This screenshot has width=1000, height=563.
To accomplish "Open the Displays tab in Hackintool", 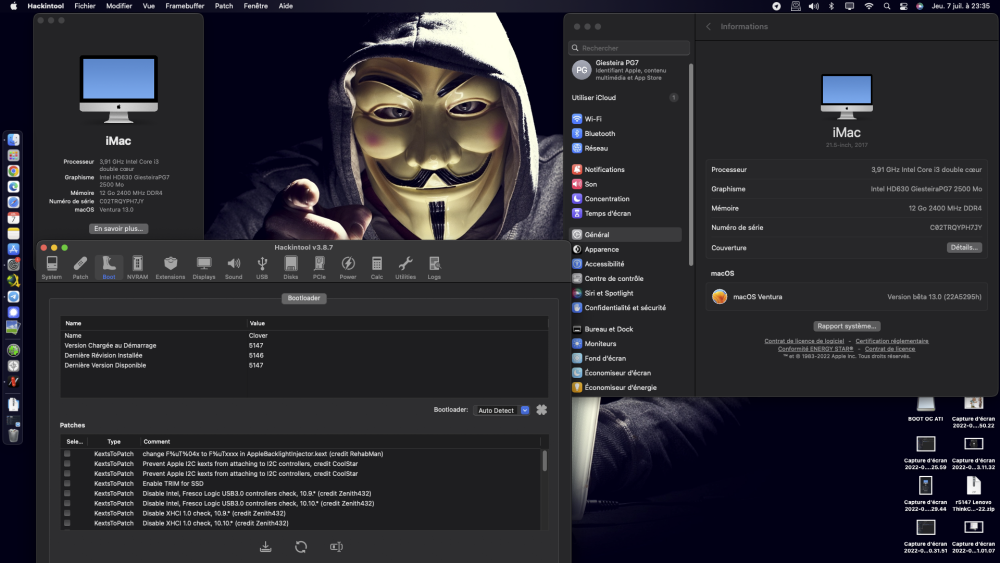I will (204, 267).
